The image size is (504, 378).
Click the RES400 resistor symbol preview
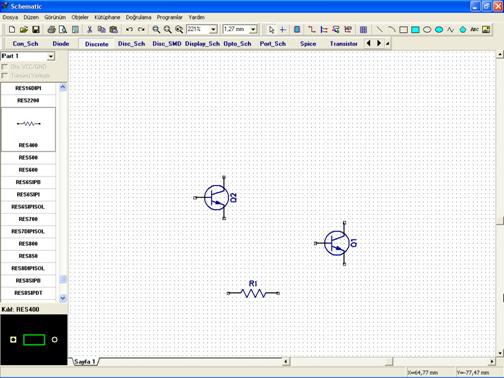(x=29, y=124)
